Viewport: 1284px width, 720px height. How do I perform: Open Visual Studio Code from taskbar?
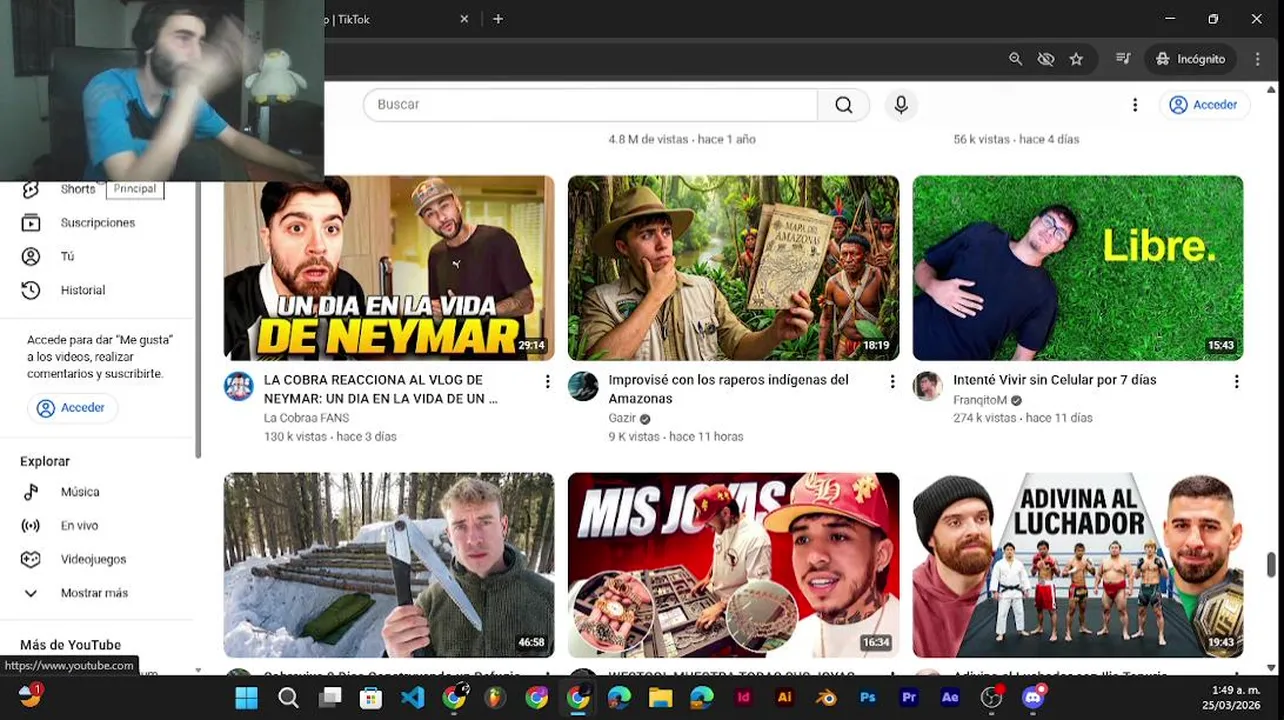pos(412,698)
